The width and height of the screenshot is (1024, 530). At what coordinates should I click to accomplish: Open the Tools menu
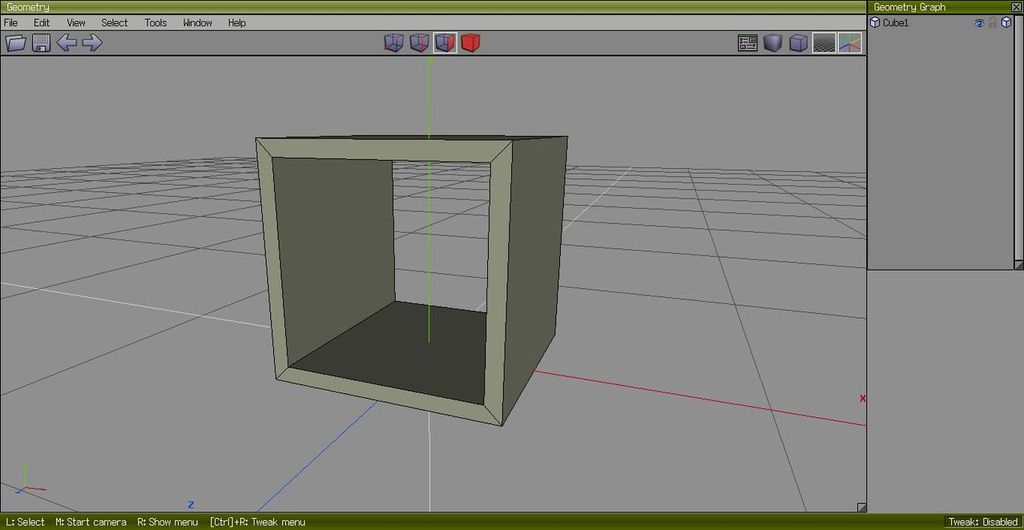(155, 23)
